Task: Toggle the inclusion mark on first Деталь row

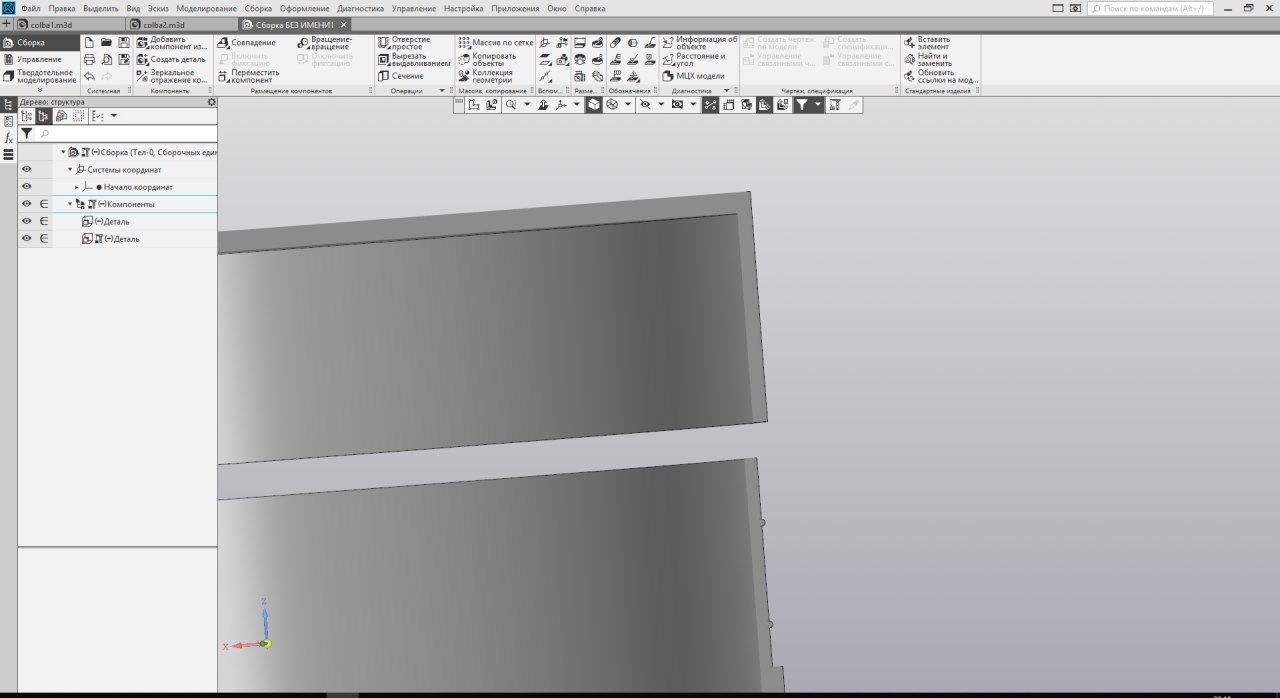Action: click(x=44, y=221)
